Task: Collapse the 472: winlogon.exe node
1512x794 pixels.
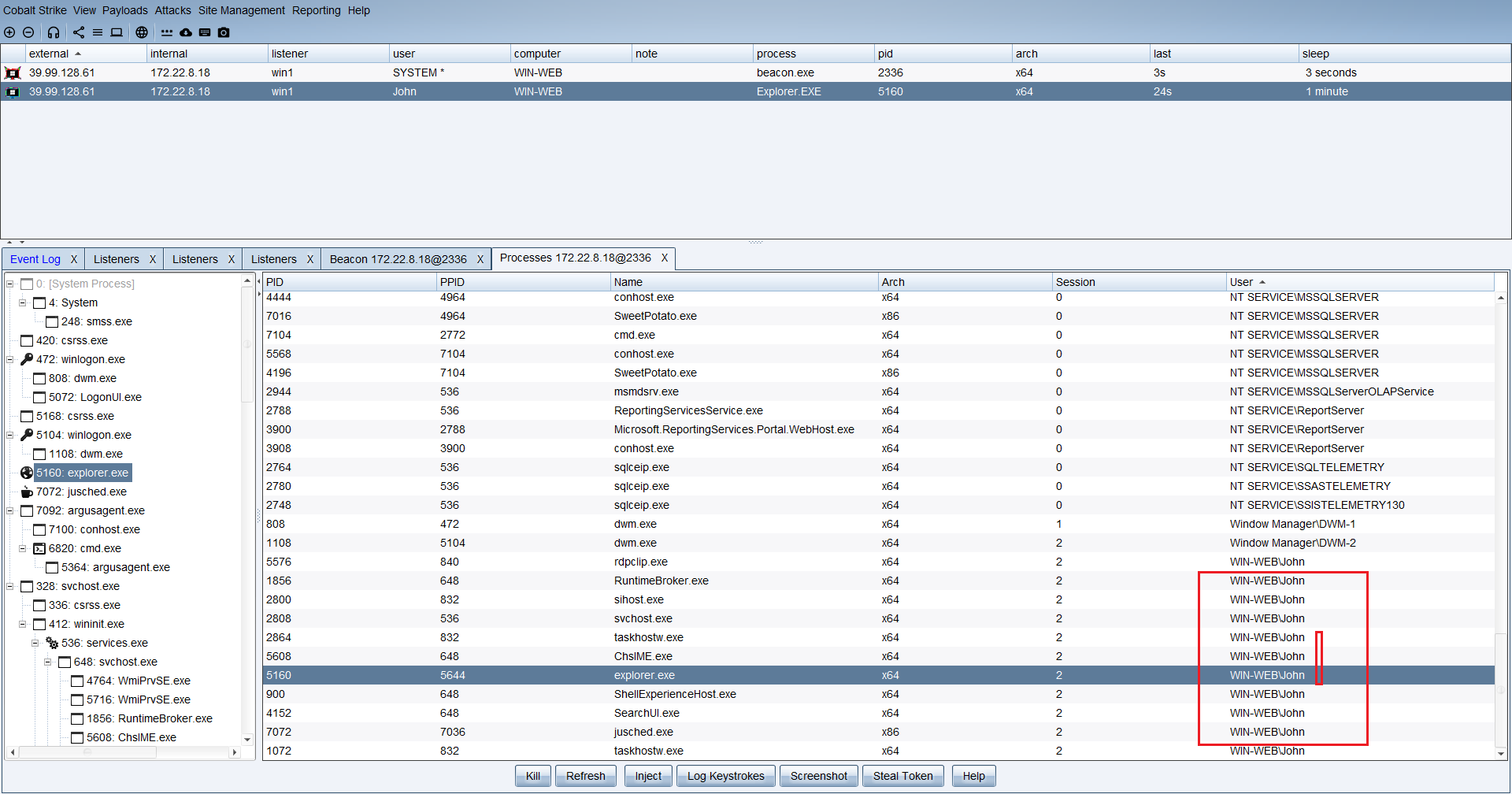Action: pos(10,359)
